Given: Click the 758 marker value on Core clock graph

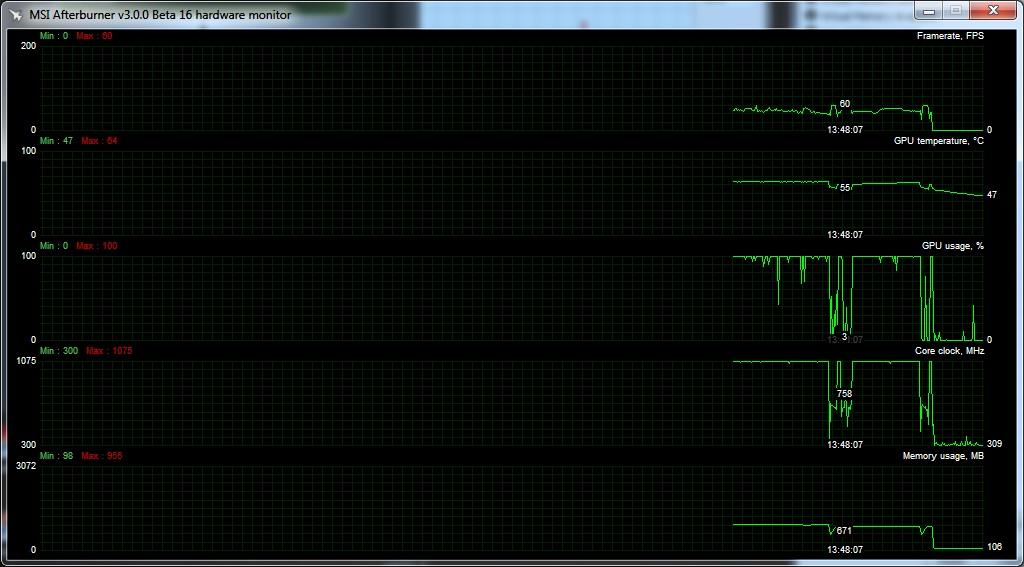Looking at the screenshot, I should [844, 394].
